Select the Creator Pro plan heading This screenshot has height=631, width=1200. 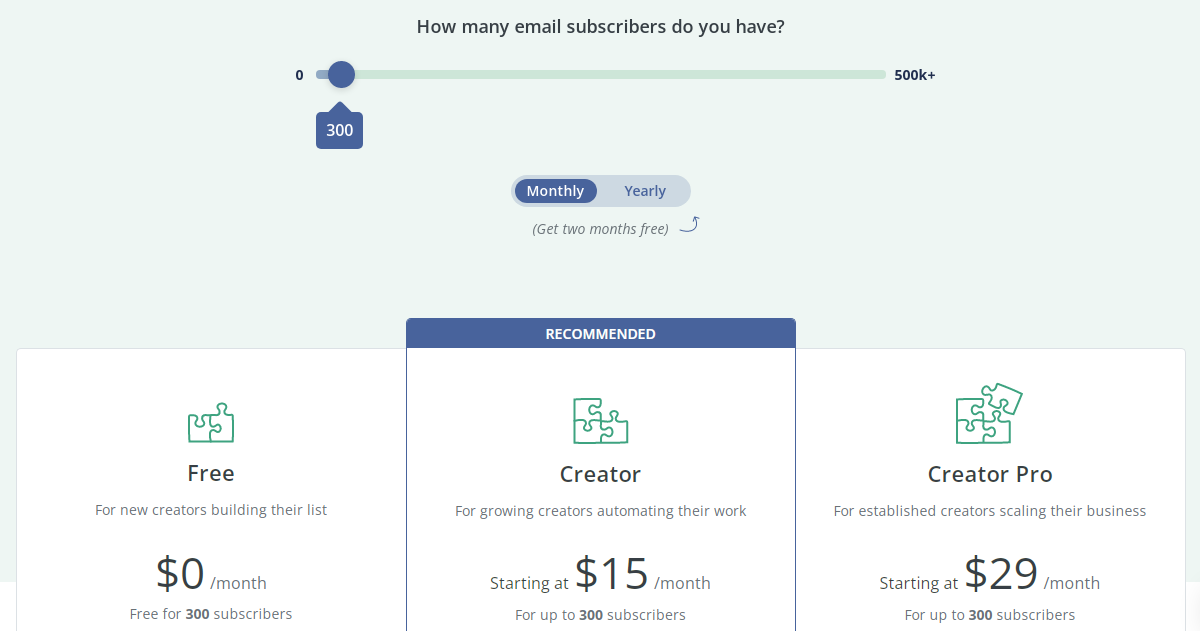[990, 474]
